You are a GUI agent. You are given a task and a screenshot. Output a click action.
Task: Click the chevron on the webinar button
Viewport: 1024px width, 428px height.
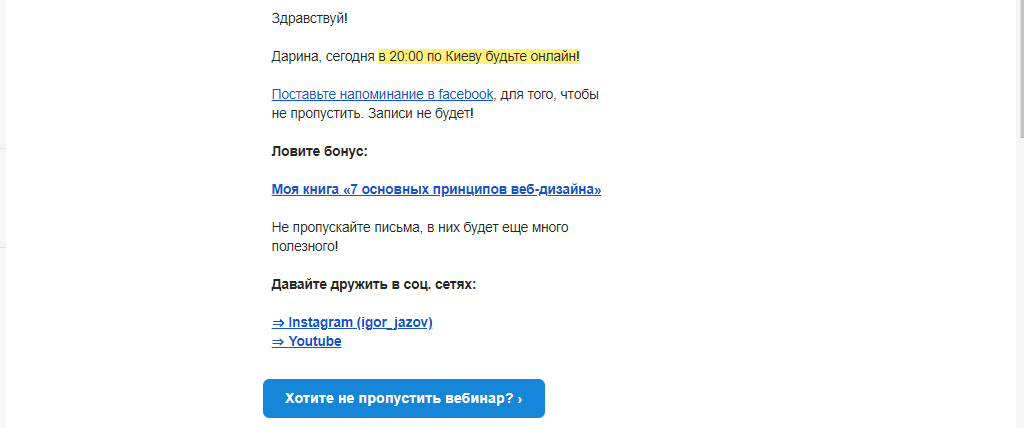coord(520,398)
